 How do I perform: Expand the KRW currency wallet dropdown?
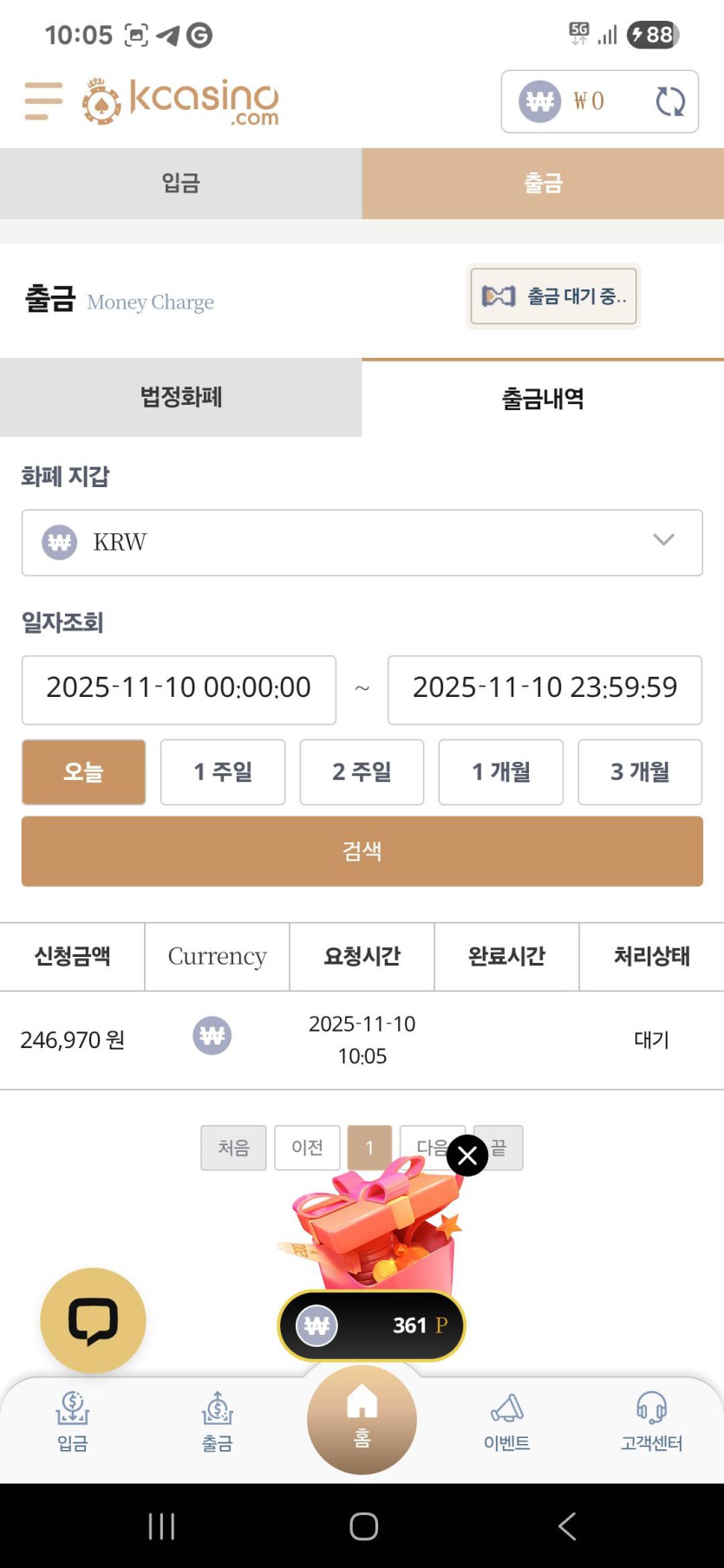[x=362, y=543]
